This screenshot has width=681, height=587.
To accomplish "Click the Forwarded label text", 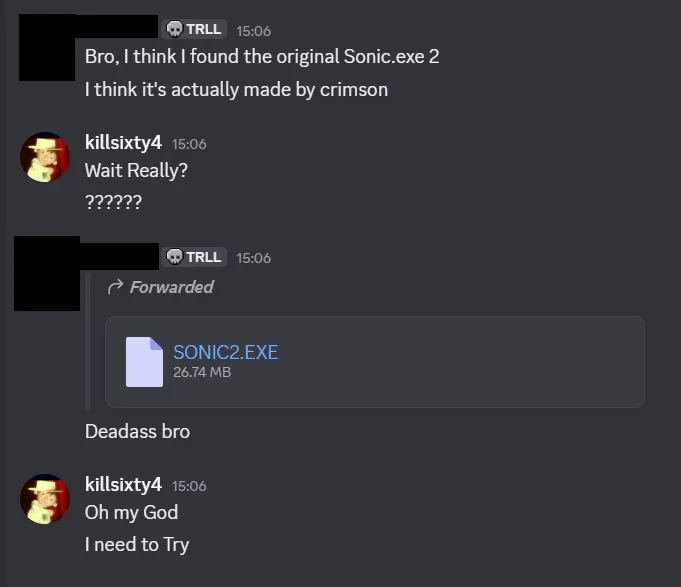I will coord(171,287).
